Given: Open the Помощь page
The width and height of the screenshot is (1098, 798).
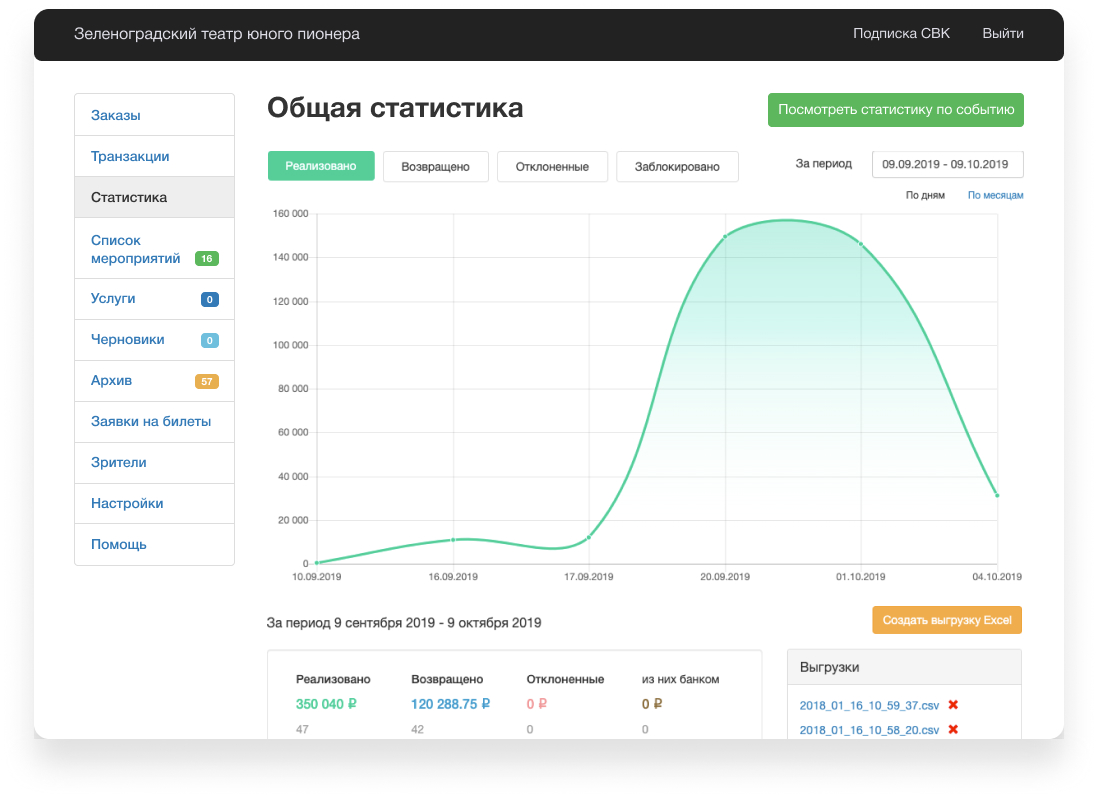Looking at the screenshot, I should [x=154, y=545].
